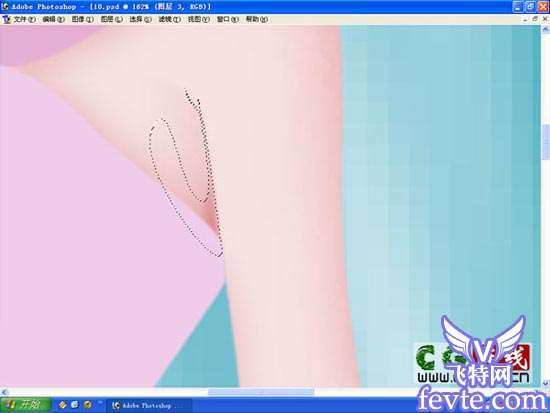Click the horizontal scrollbar left arrow

pos(5,392)
